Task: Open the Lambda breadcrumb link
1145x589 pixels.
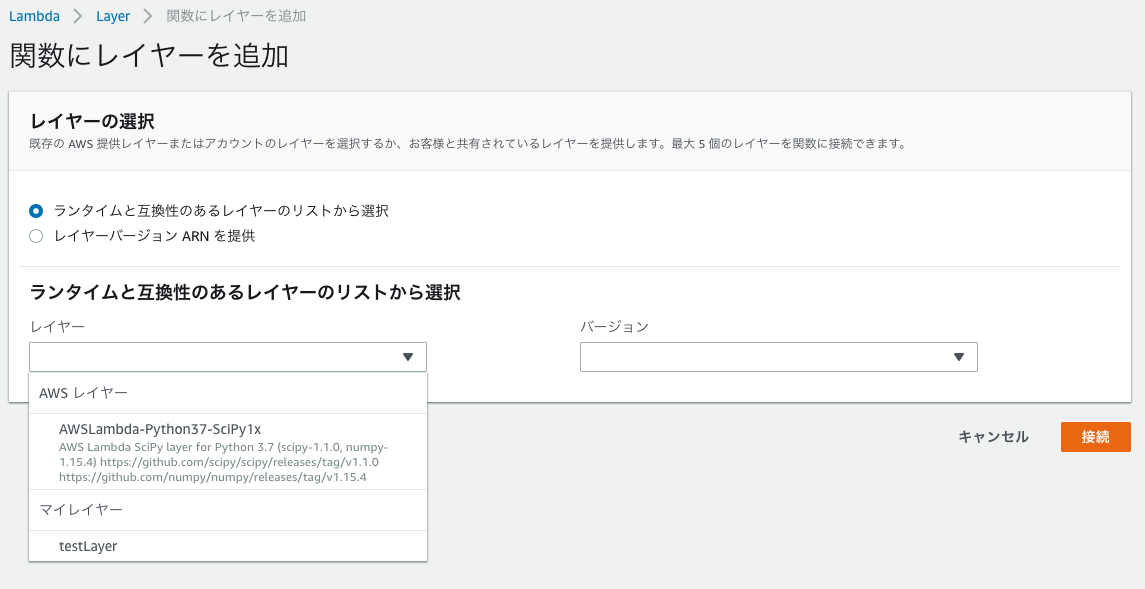Action: [34, 16]
